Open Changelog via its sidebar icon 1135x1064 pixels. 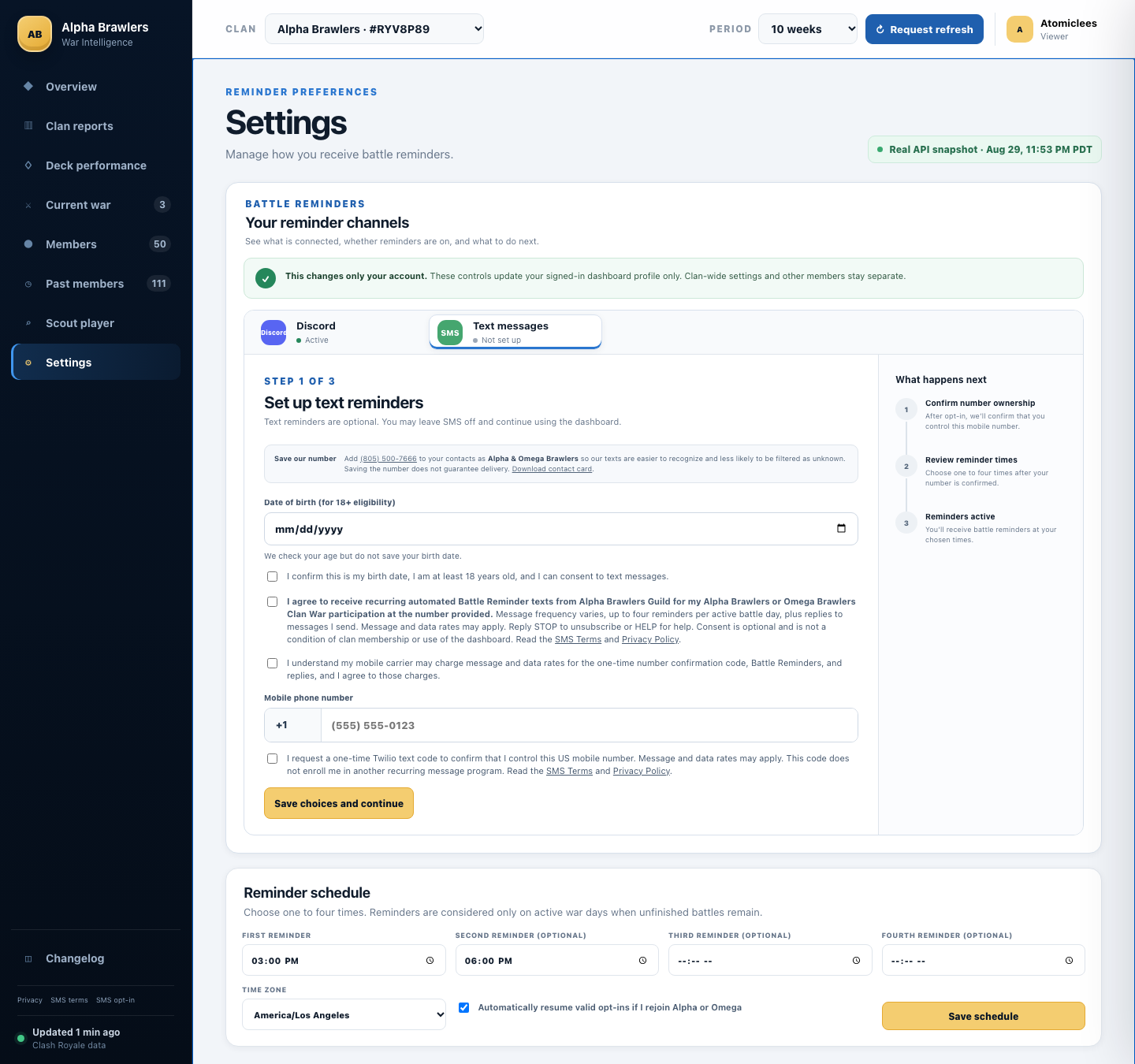28,958
